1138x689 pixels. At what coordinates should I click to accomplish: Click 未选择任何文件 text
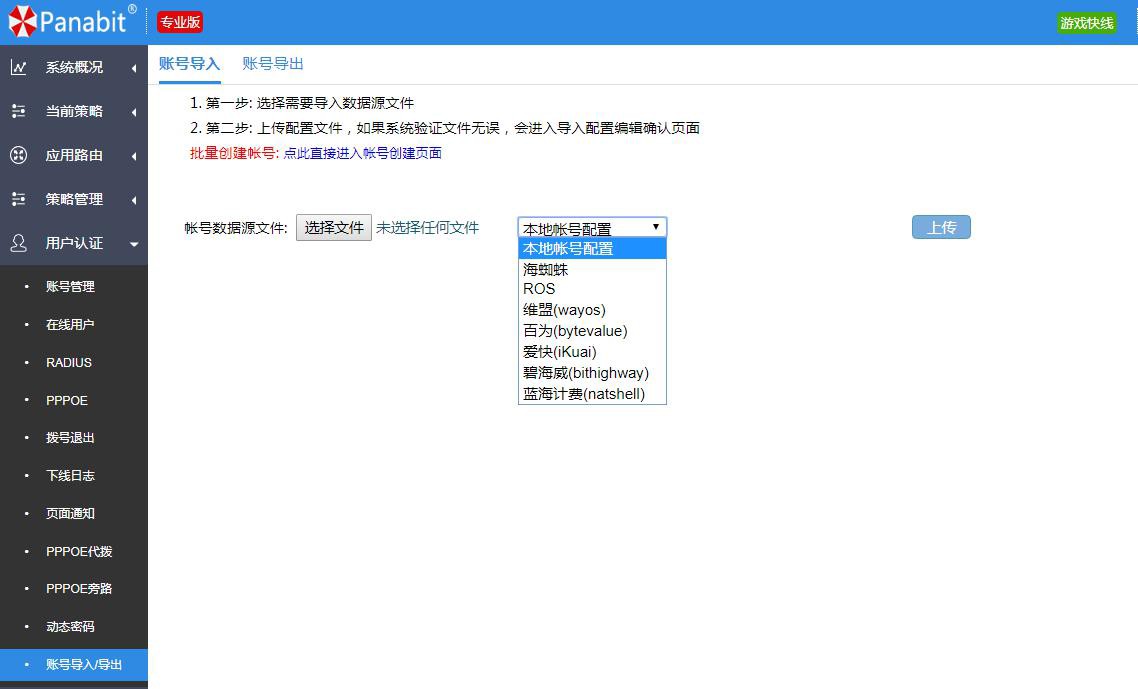(x=427, y=228)
